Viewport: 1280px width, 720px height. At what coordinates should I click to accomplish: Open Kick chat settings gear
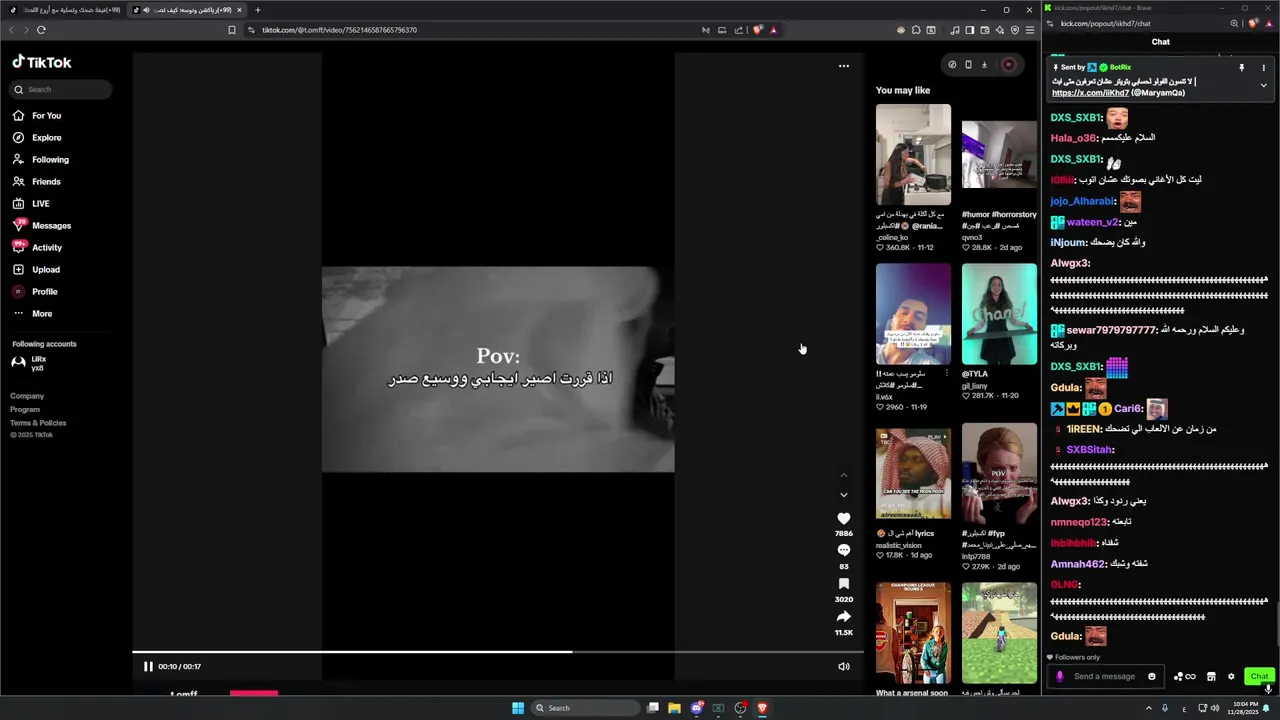1231,677
